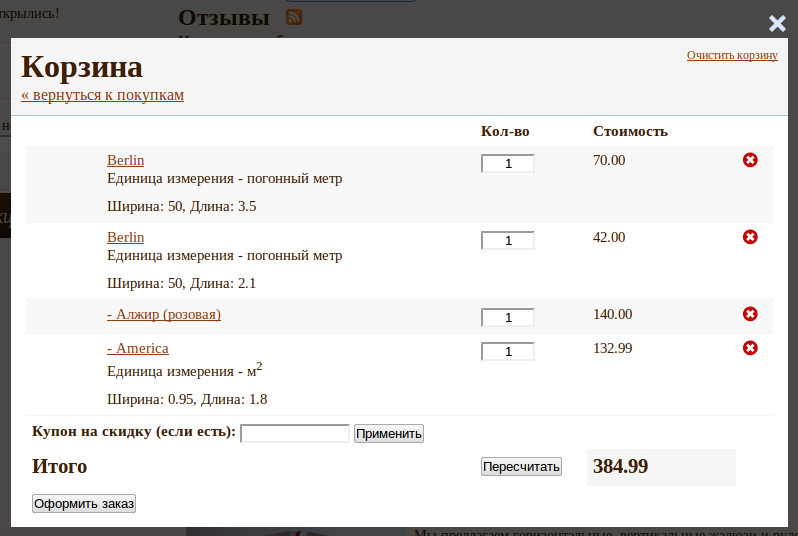Click the Применить coupon button
This screenshot has width=798, height=536.
click(x=389, y=434)
